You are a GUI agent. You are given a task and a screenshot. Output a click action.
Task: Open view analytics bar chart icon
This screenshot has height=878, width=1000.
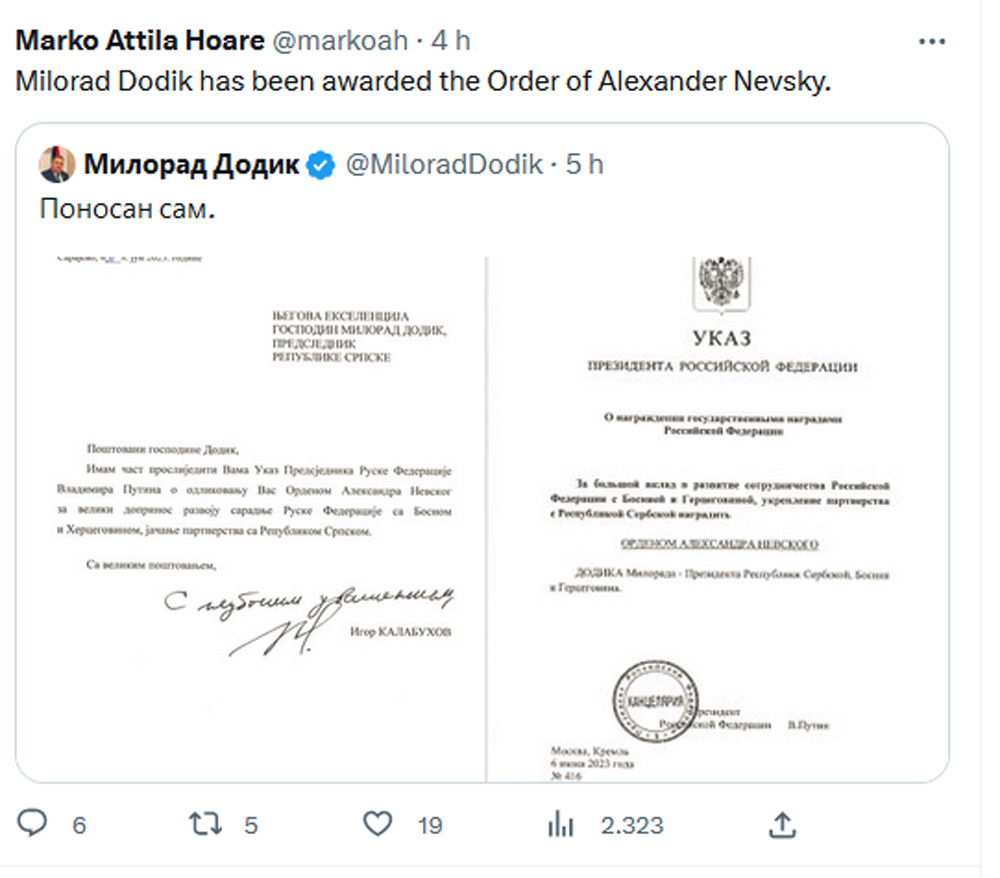point(561,824)
